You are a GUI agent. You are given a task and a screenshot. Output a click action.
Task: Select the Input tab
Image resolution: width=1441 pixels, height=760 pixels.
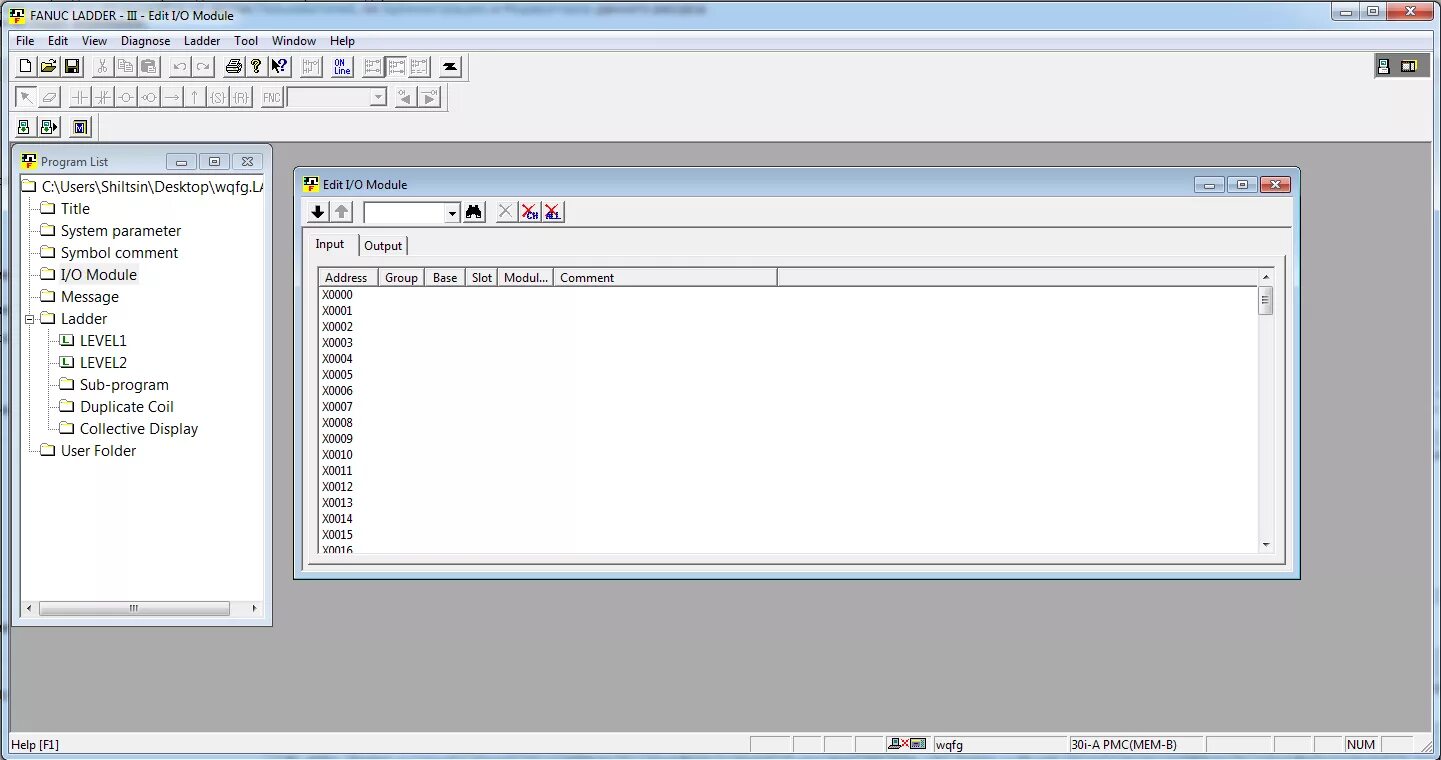pyautogui.click(x=330, y=244)
